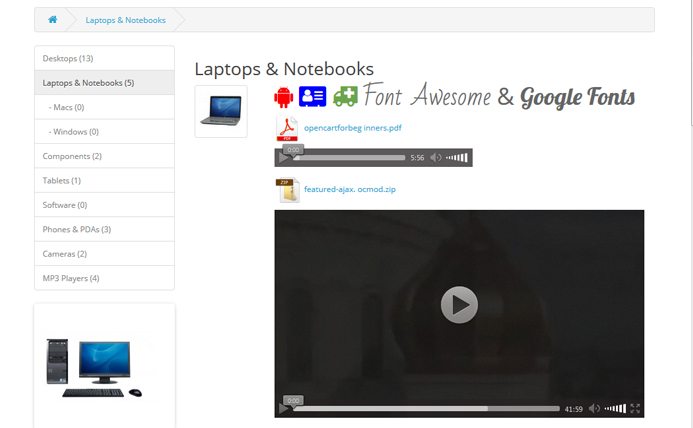693x428 pixels.
Task: Play the audio clip
Action: click(283, 158)
